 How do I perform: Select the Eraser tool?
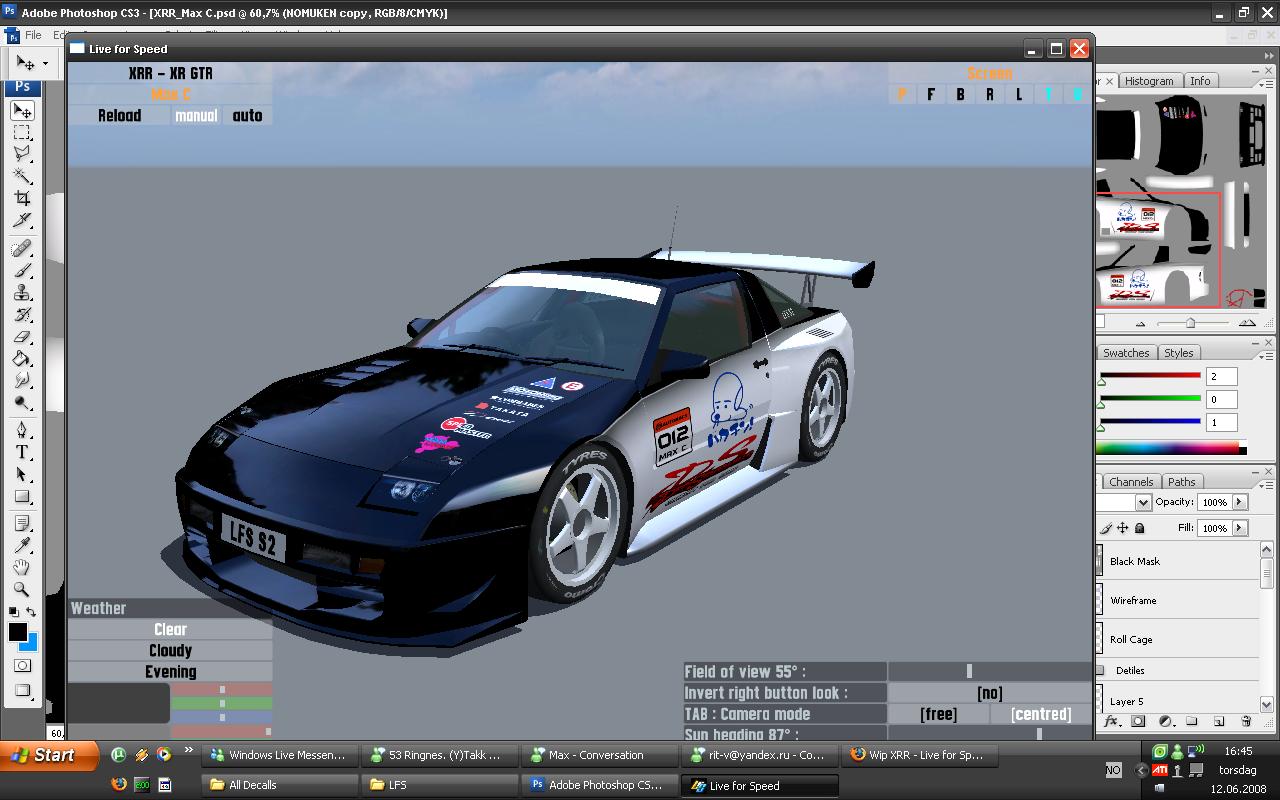[22, 337]
